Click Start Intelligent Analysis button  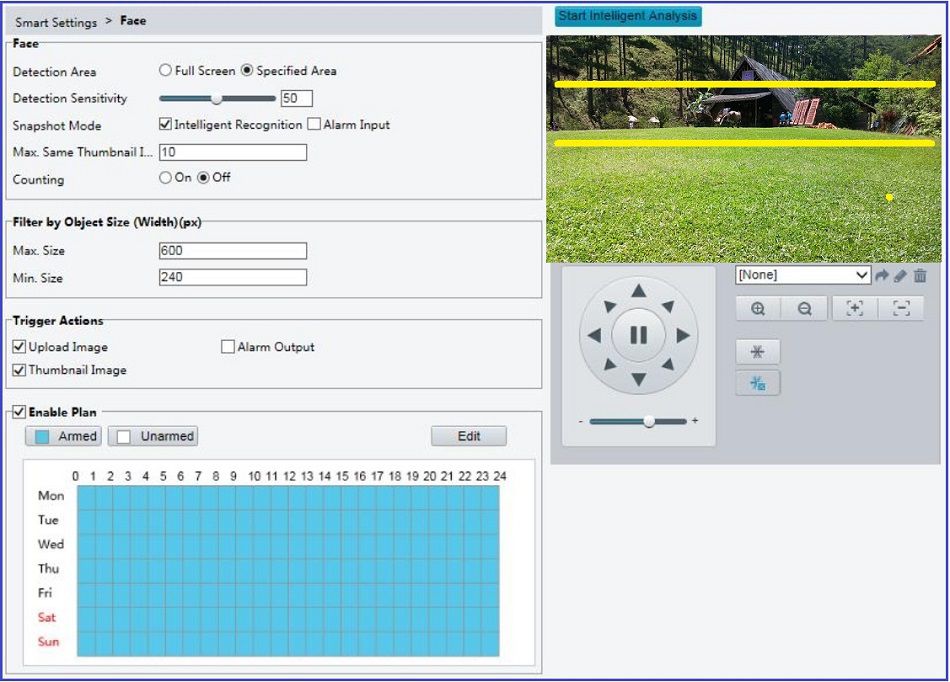pyautogui.click(x=628, y=16)
